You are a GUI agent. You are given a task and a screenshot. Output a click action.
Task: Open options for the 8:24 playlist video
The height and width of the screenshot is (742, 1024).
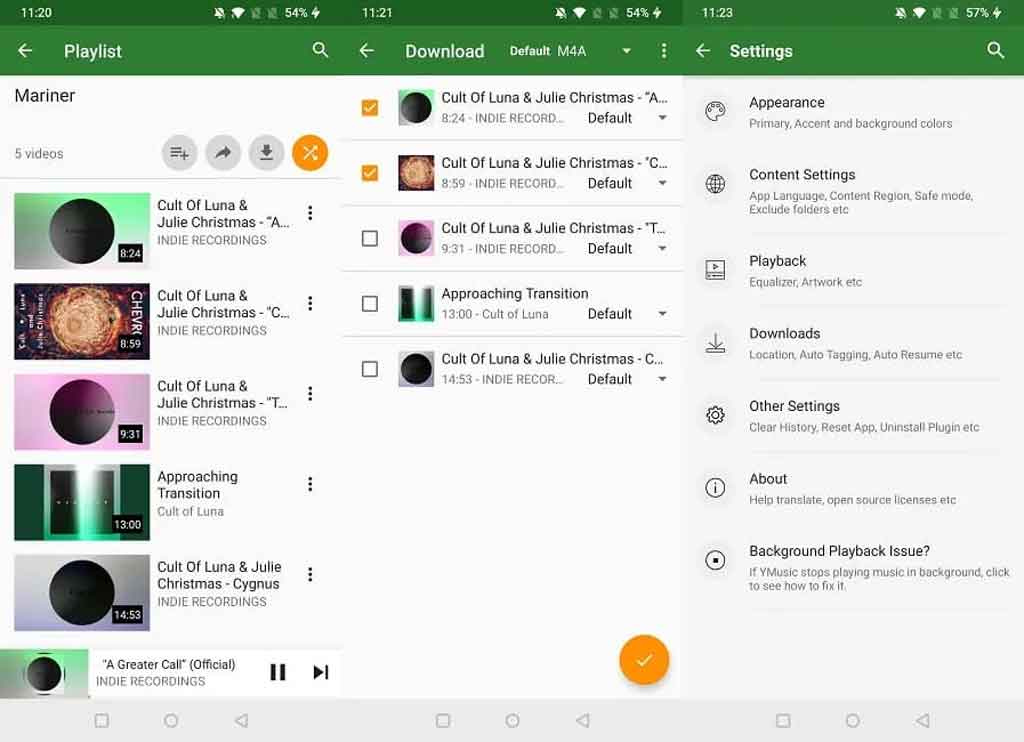click(x=310, y=213)
